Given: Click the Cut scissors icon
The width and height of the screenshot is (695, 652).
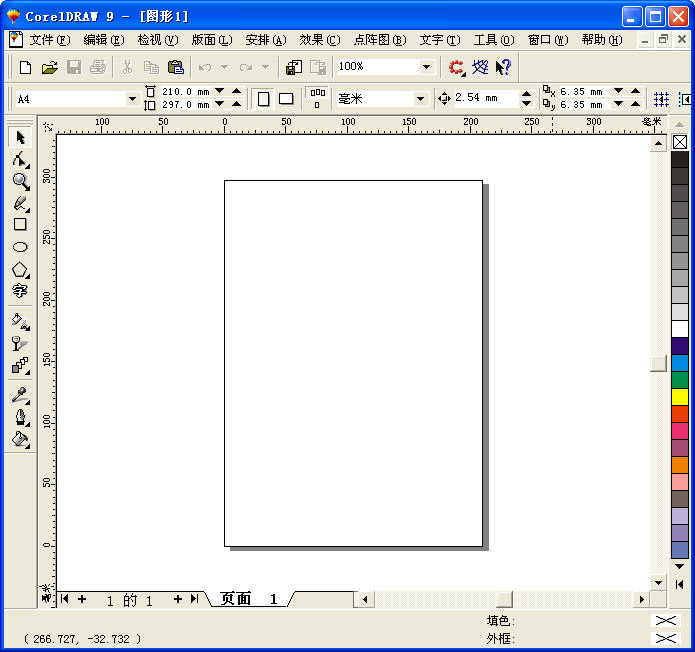Looking at the screenshot, I should 127,67.
